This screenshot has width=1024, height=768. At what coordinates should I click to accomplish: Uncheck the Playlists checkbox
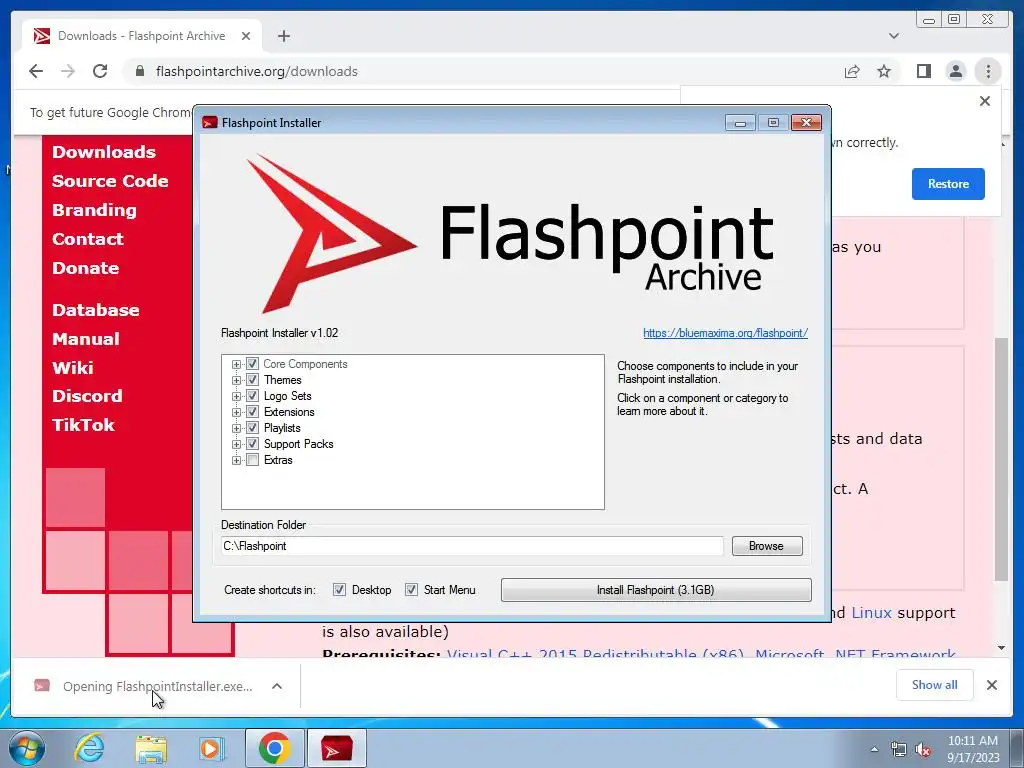coord(252,428)
